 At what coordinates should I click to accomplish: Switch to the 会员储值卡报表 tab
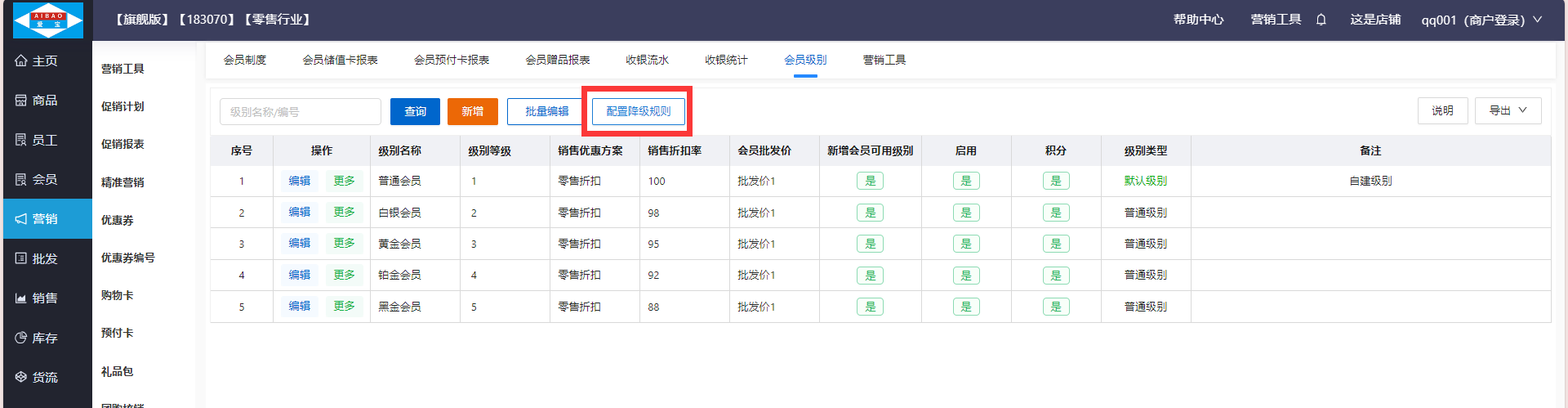340,60
